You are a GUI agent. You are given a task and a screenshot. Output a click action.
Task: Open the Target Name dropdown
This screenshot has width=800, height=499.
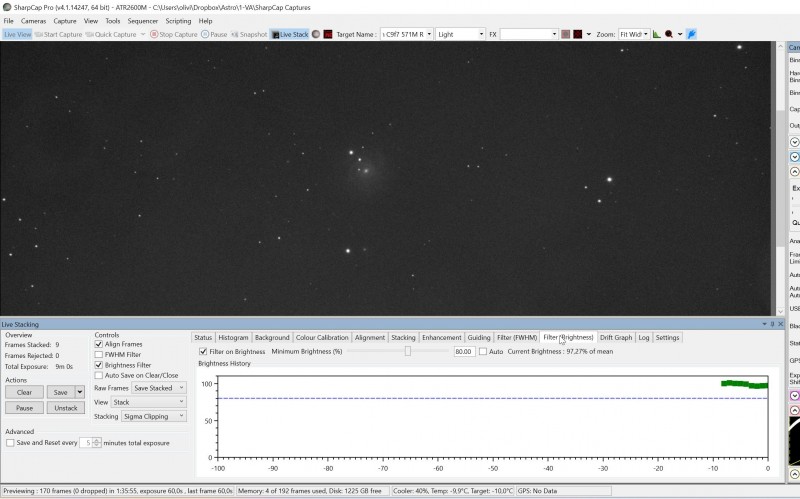coord(429,34)
